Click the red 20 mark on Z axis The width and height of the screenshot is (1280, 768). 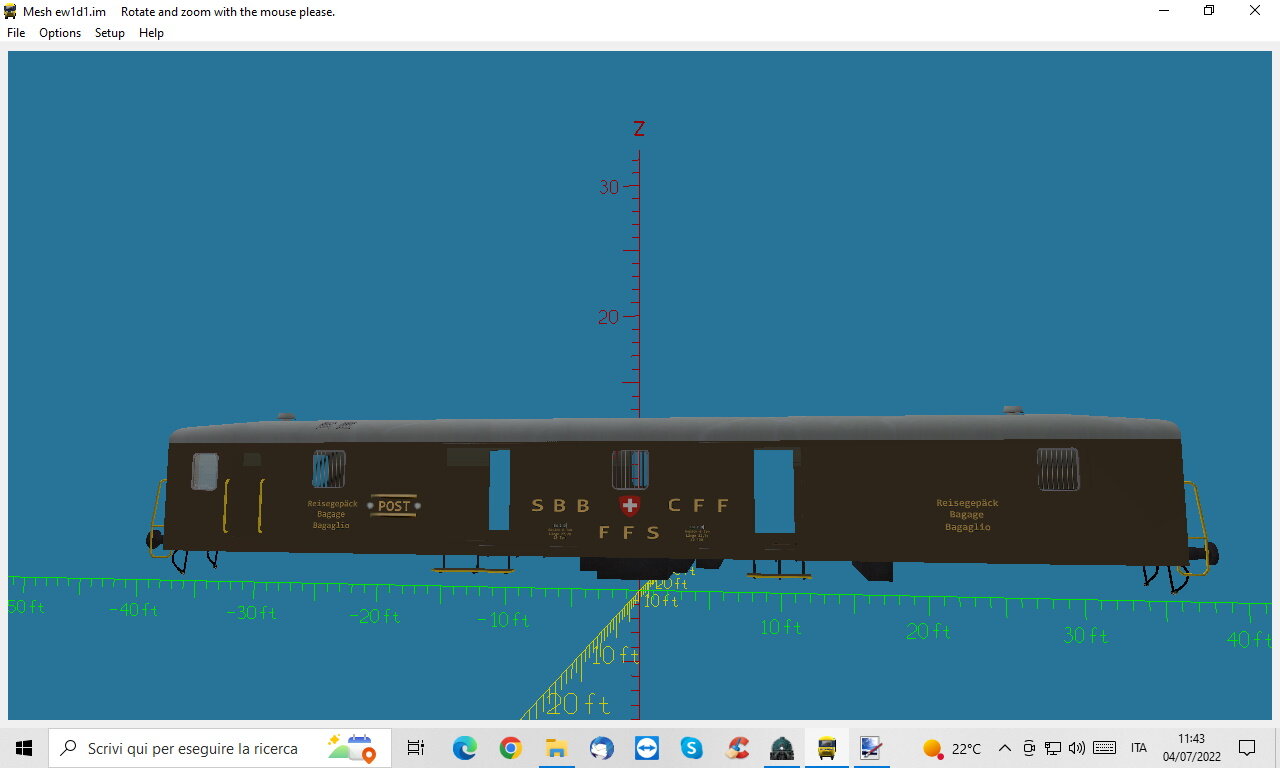(x=608, y=318)
